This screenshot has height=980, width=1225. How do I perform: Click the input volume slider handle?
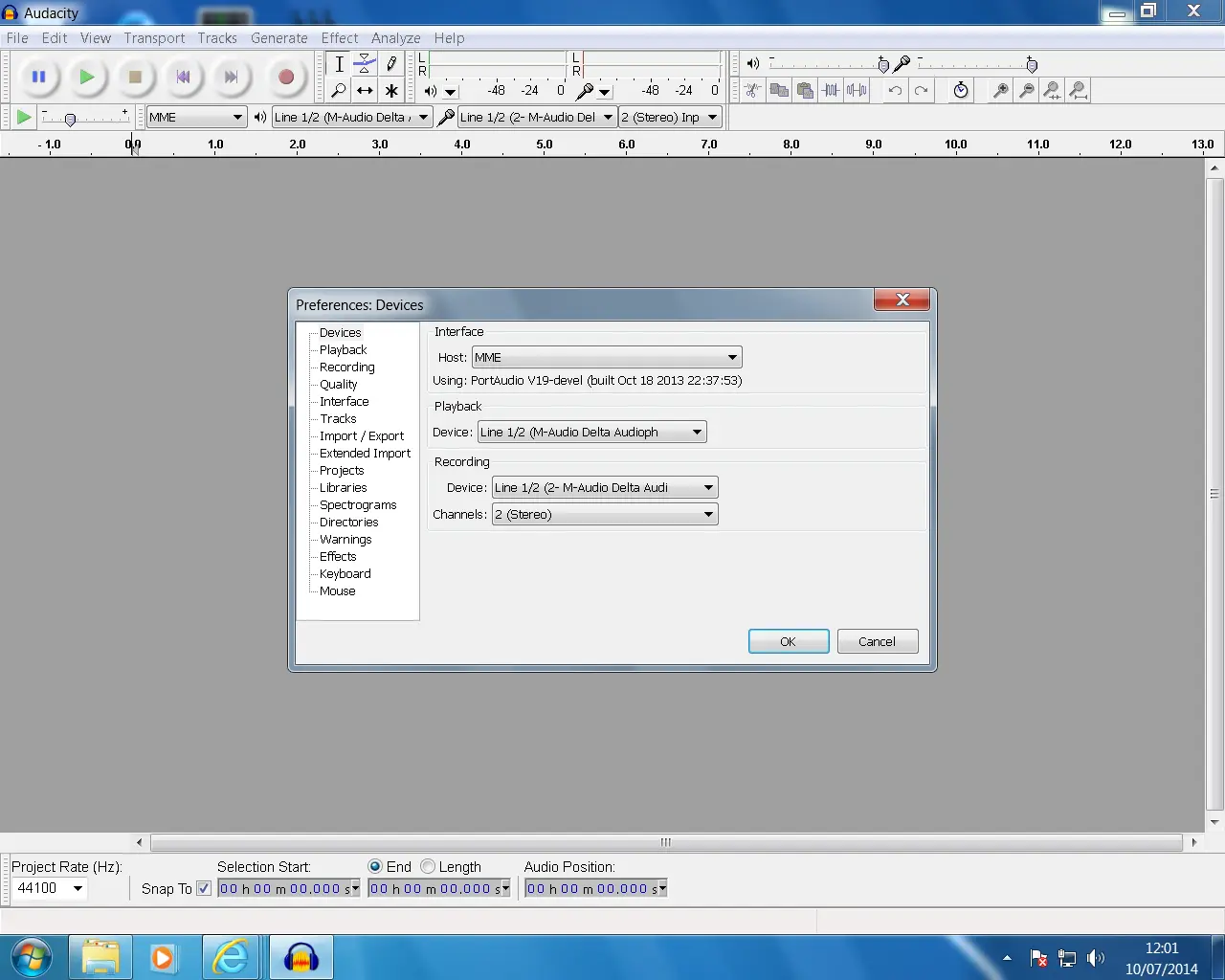pos(1032,65)
